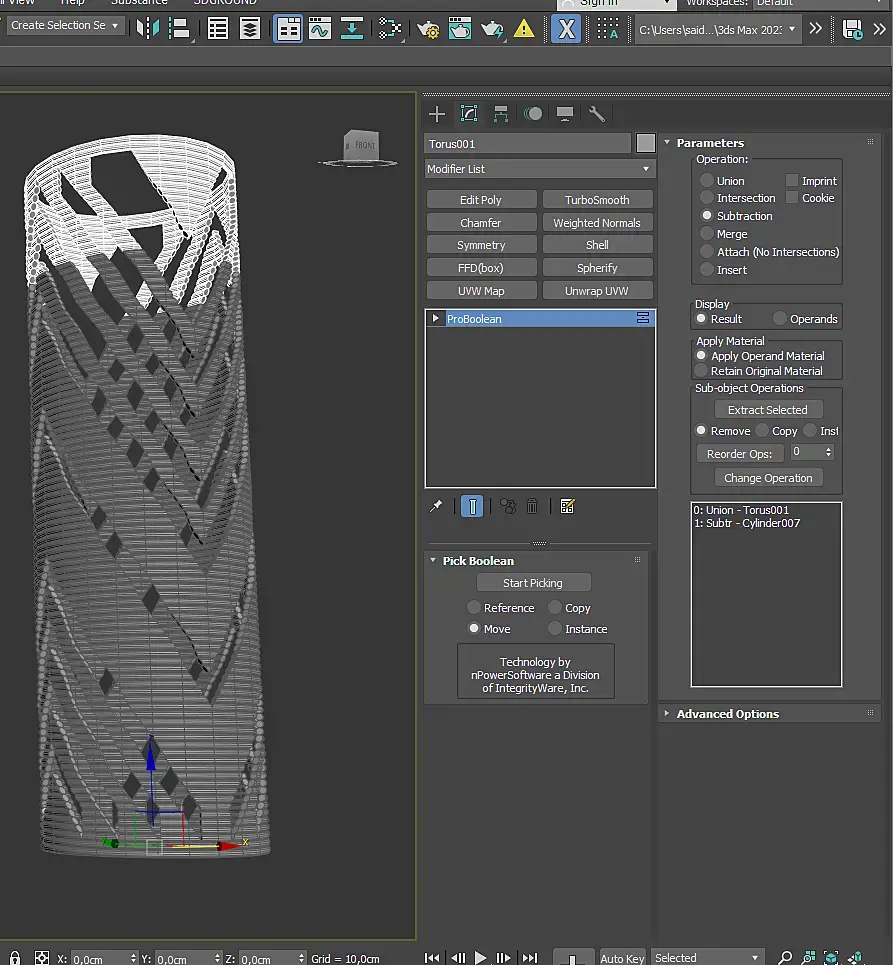Click the Start Picking button

533,583
